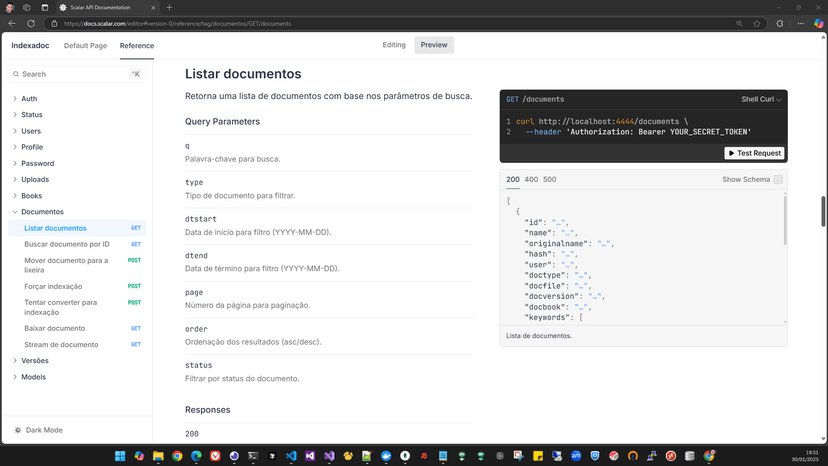Toggle Dark Mode
The image size is (828, 466).
click(x=39, y=430)
